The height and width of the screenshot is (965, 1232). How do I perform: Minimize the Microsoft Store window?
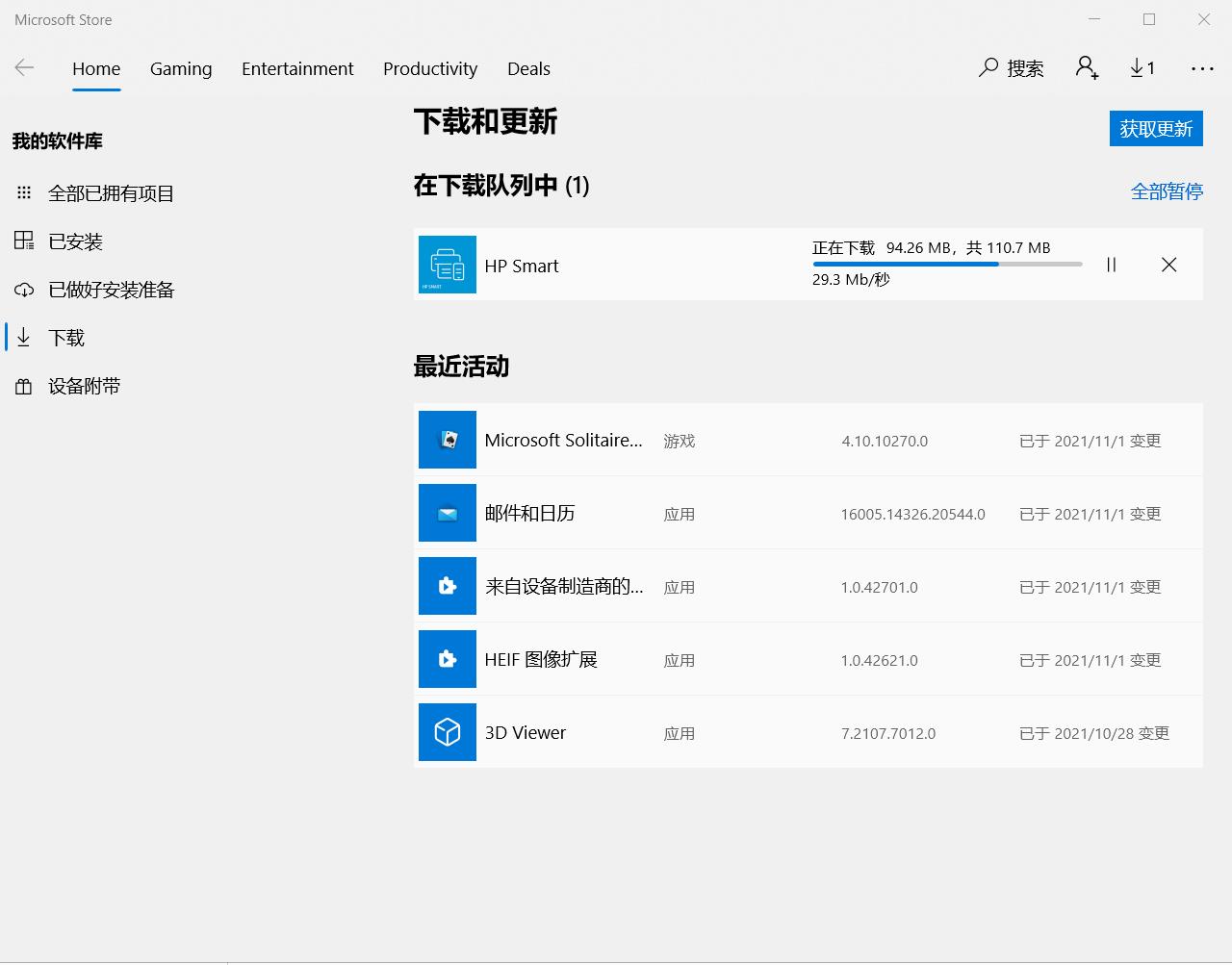1094,19
